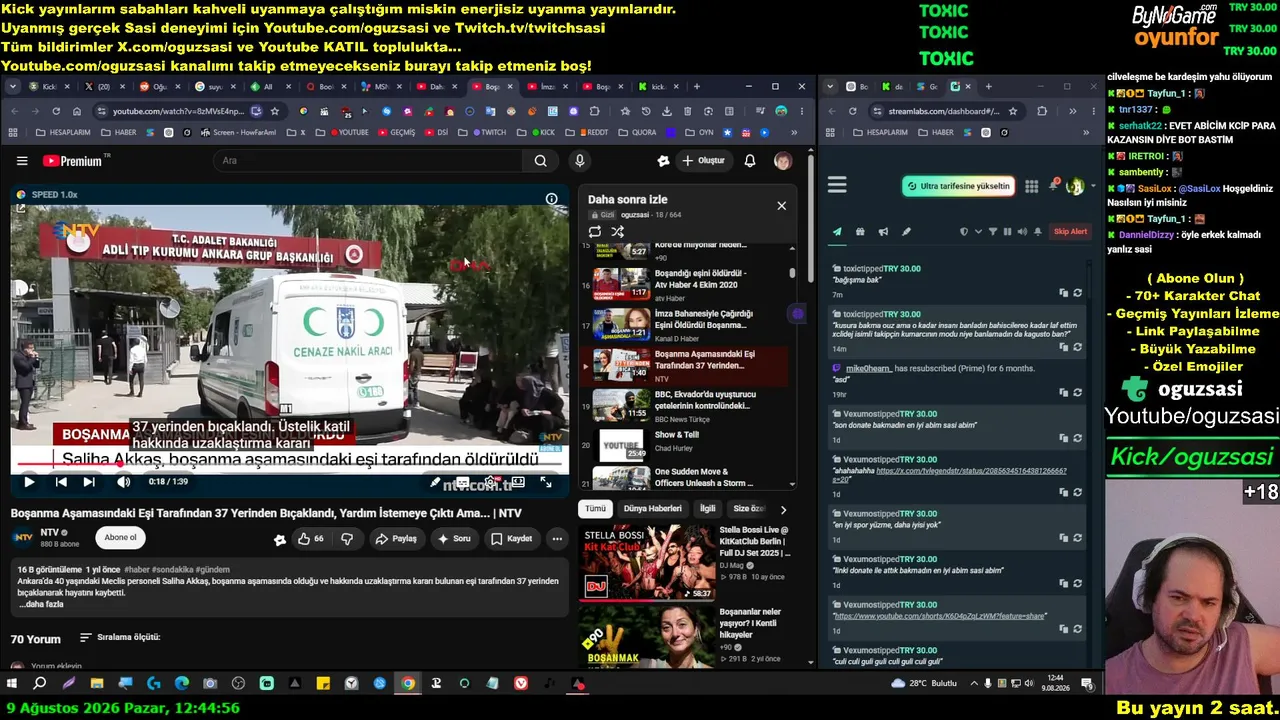This screenshot has height=720, width=1280.
Task: Bookmark the YouTube page with star
Action: tap(274, 111)
